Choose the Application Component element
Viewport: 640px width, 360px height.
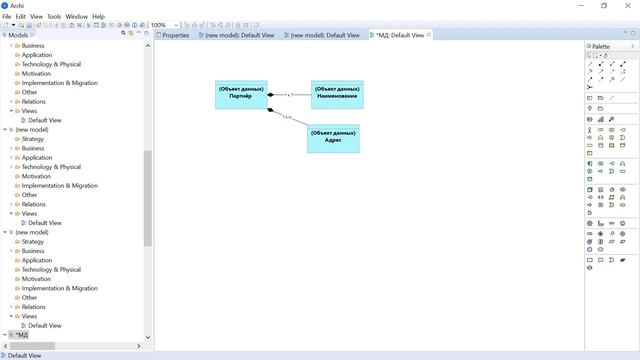590,163
